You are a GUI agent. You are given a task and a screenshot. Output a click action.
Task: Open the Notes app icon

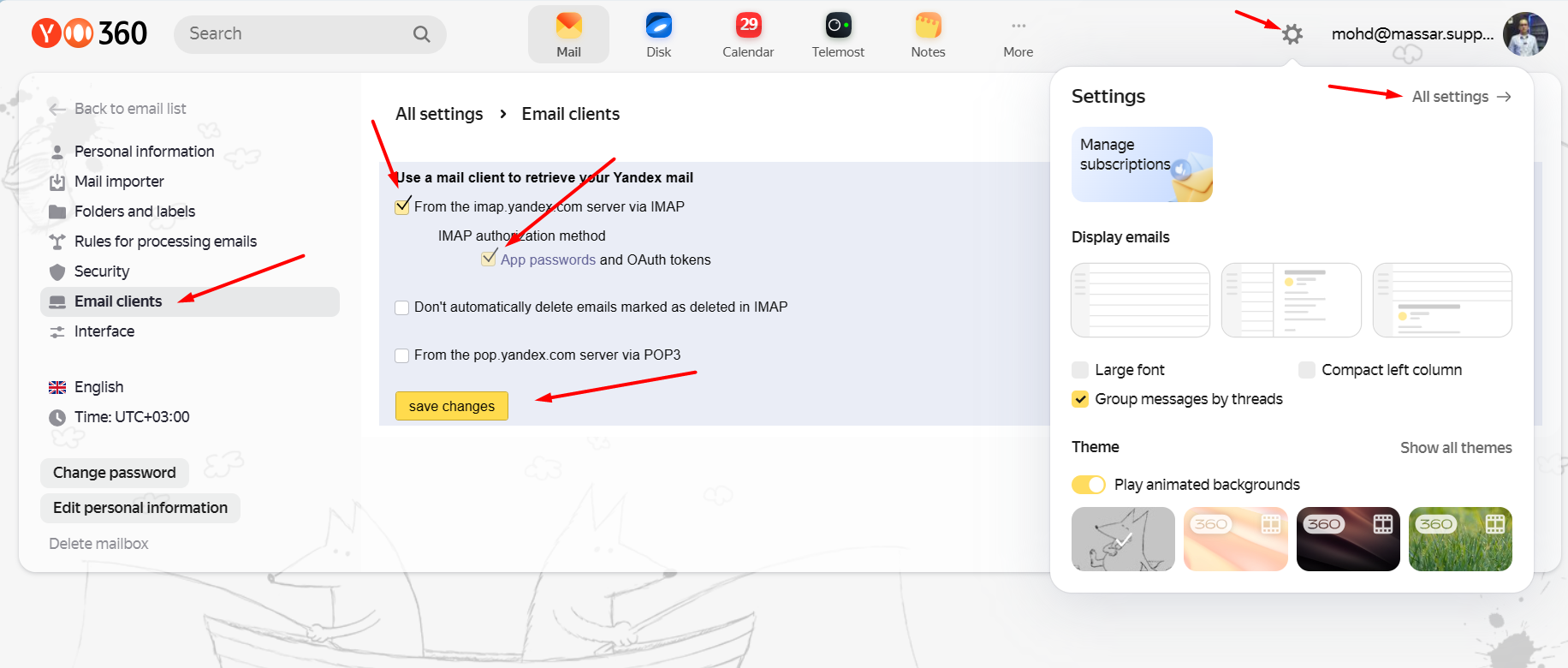928,34
